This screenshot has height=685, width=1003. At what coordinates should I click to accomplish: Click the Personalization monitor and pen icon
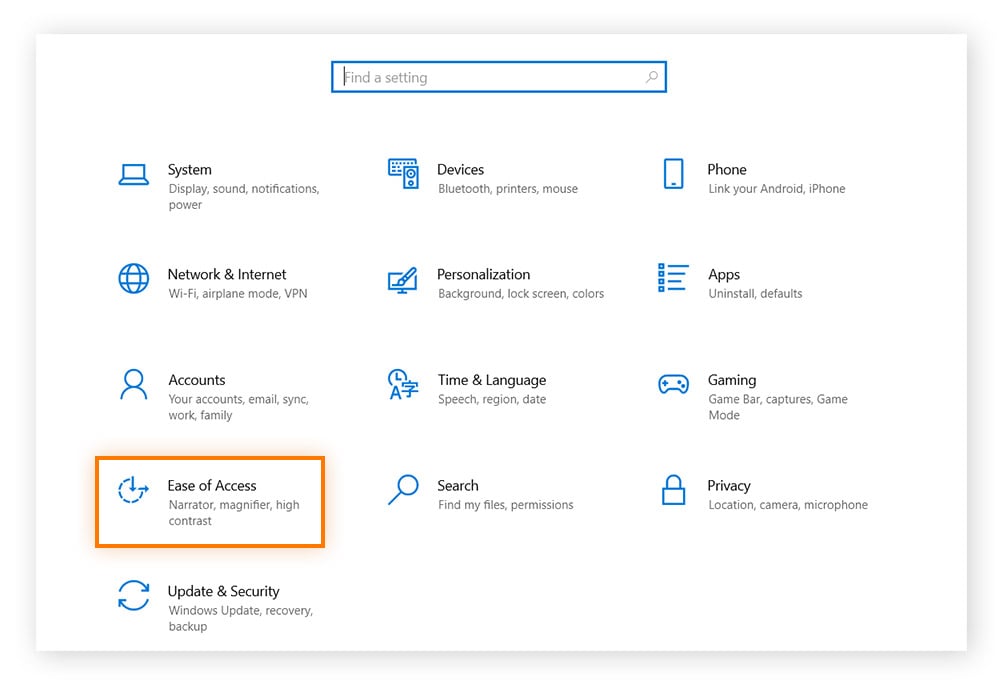[x=402, y=280]
